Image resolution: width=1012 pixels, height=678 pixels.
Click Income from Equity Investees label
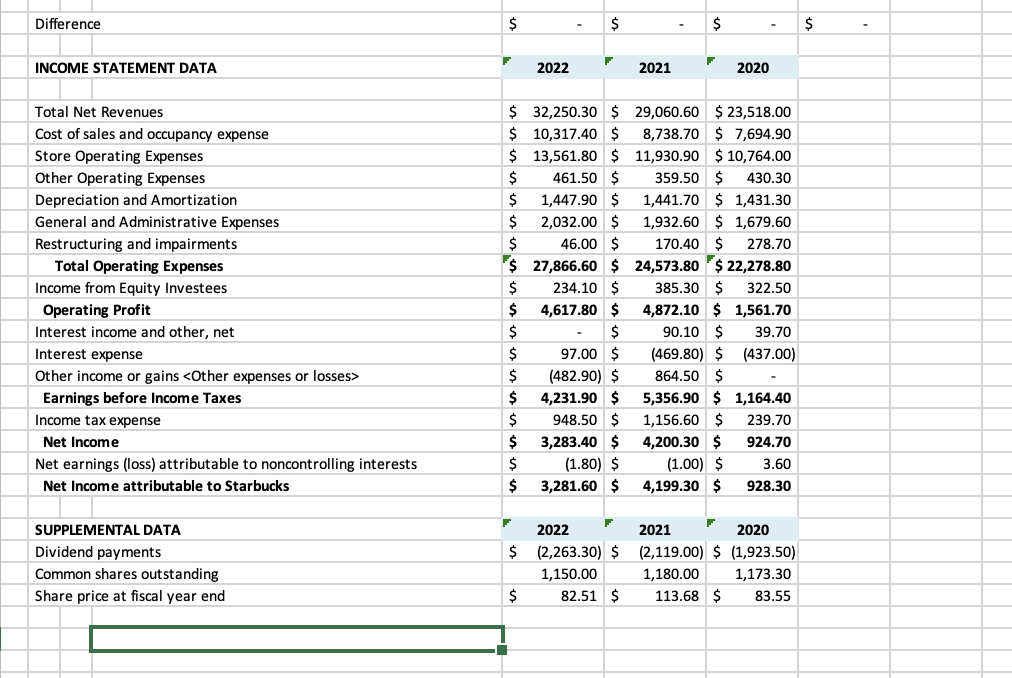click(131, 287)
